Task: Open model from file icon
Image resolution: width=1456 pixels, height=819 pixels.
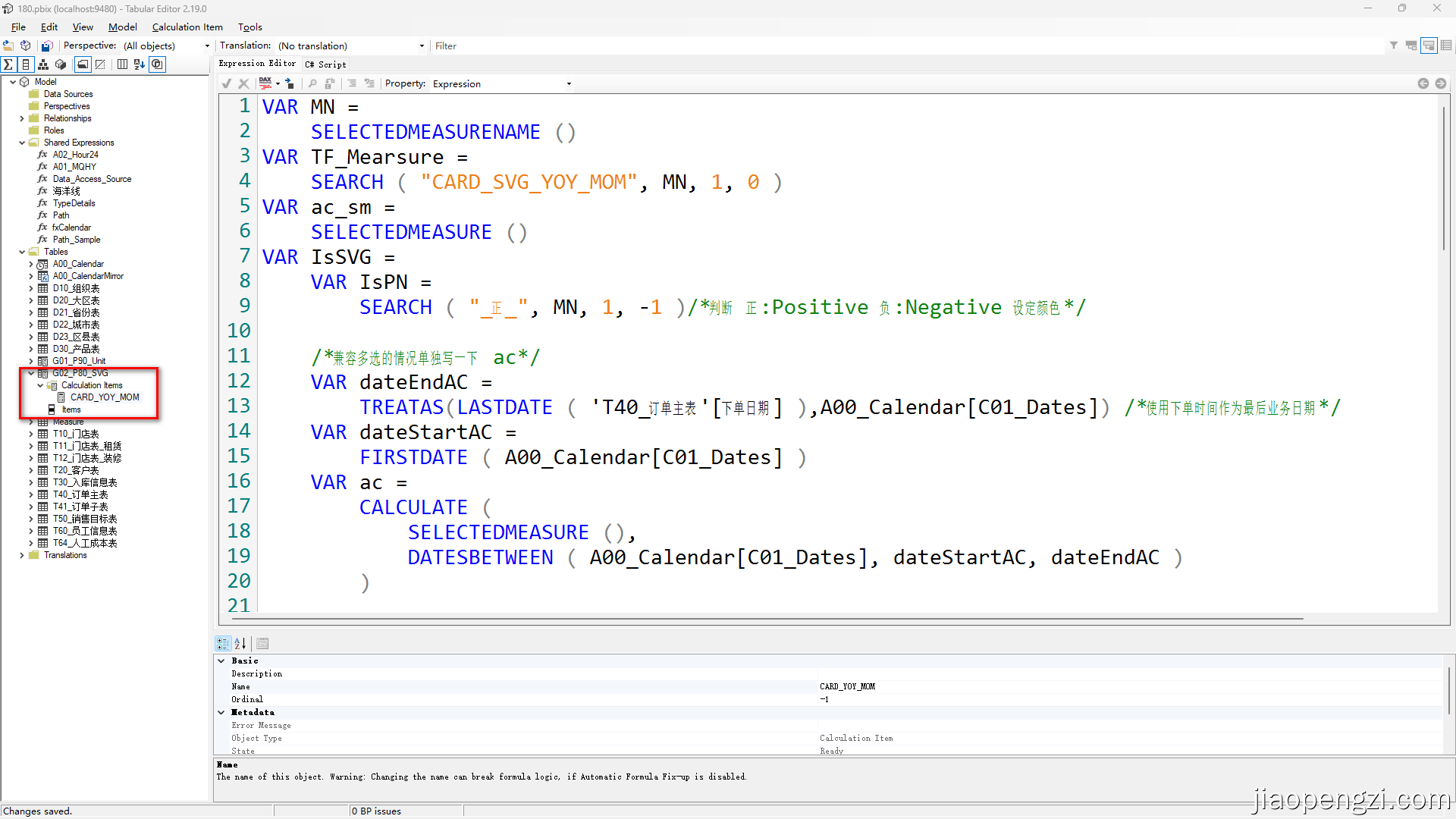Action: pos(8,45)
